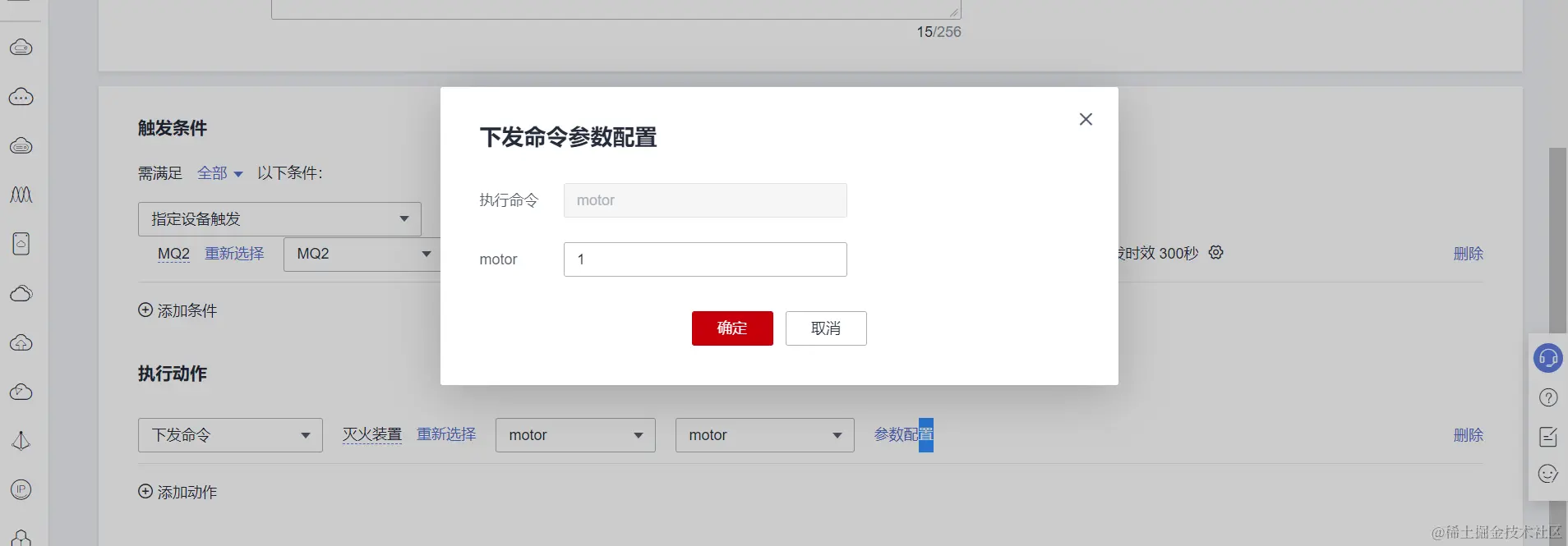Image resolution: width=1568 pixels, height=546 pixels.
Task: Click the page's vertical scrollbar thumb
Action: [1557, 240]
